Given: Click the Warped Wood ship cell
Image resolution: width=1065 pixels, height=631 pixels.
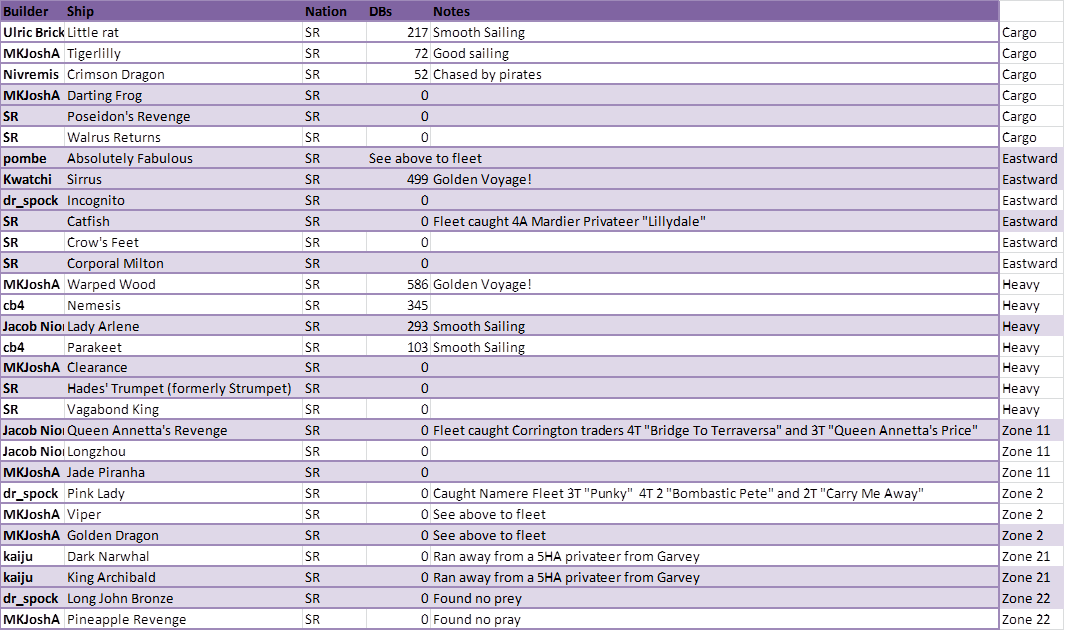Looking at the screenshot, I should [x=111, y=284].
